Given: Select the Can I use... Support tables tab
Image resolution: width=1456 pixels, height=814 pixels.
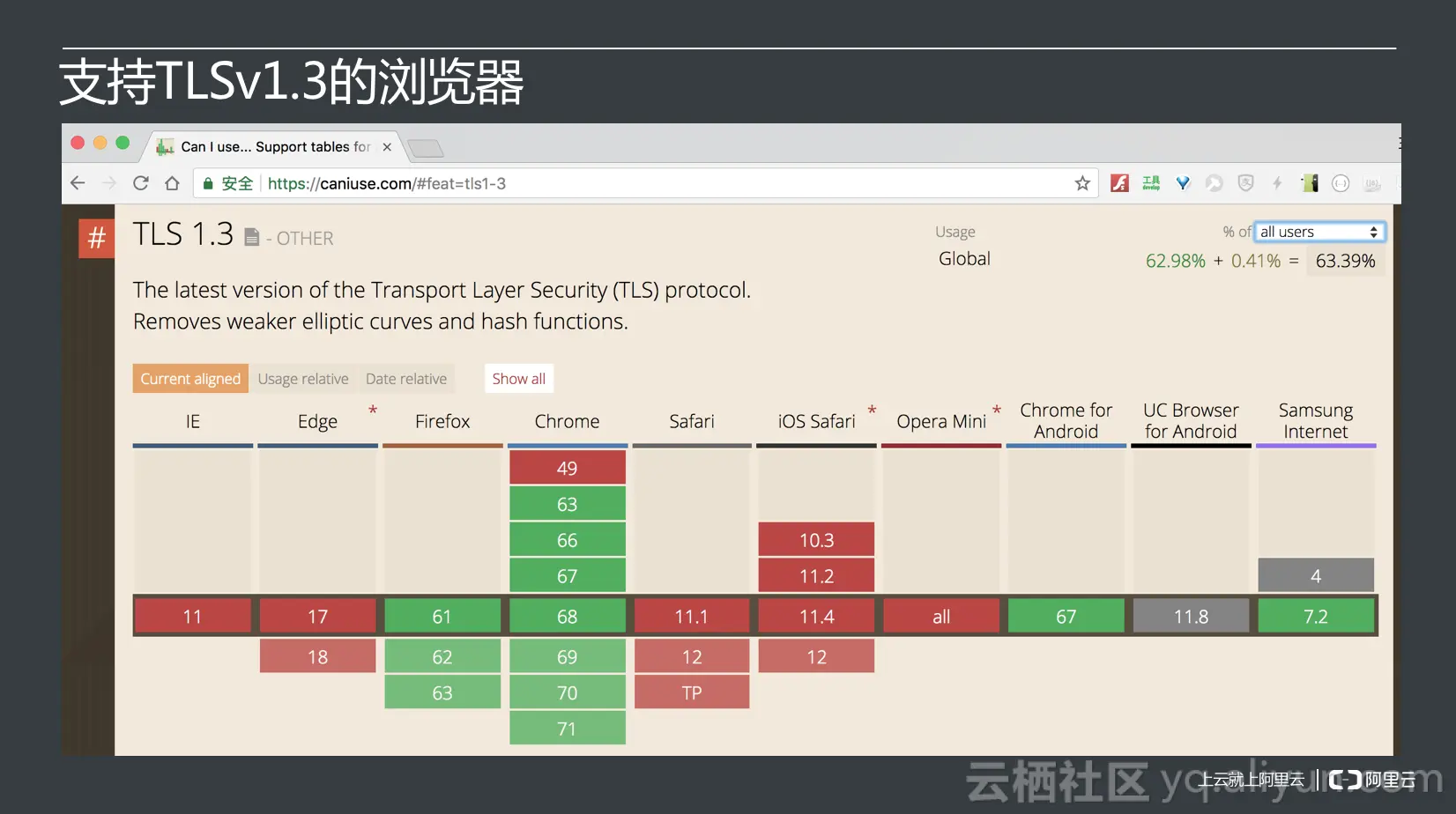Looking at the screenshot, I should [x=275, y=147].
